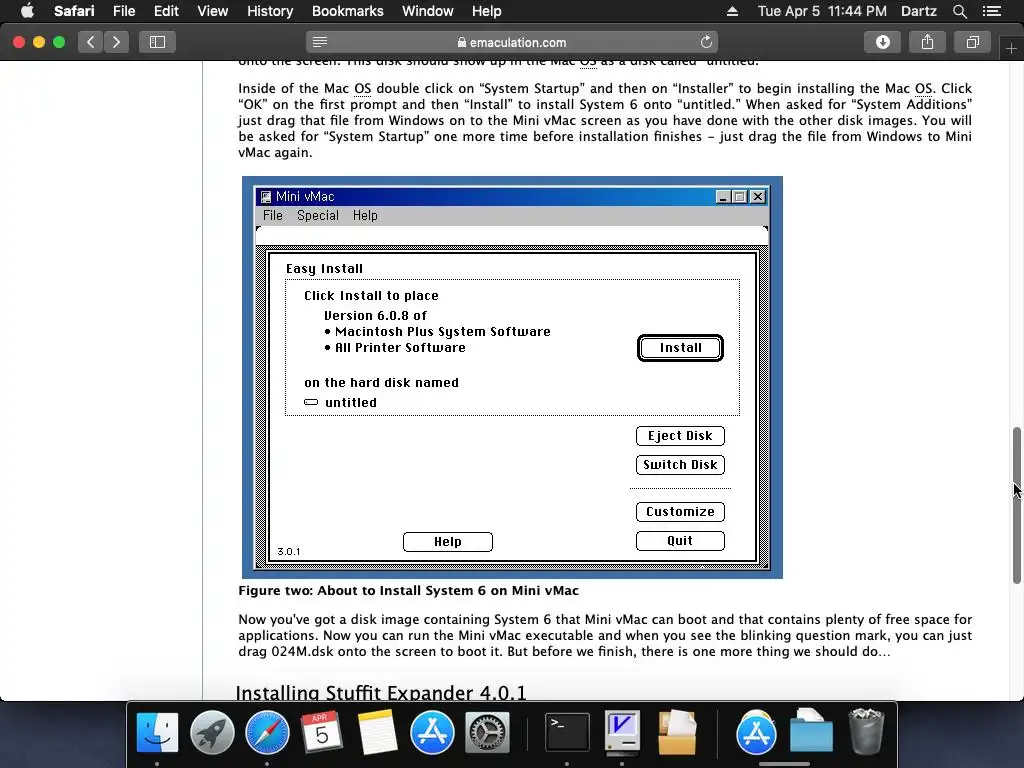Switch to Safari compass in Dock
Screen dimensions: 1024x768
pyautogui.click(x=267, y=732)
